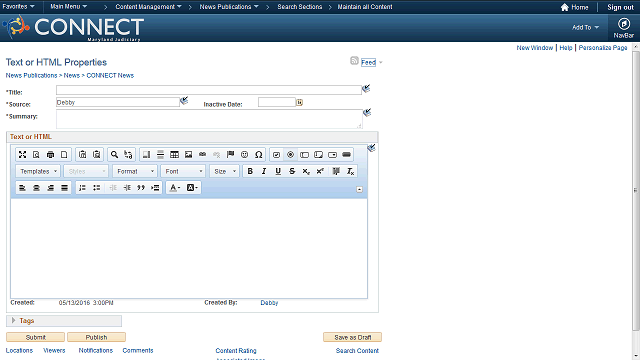Align text left
Screen dimensions: 640x360
pyautogui.click(x=22, y=188)
